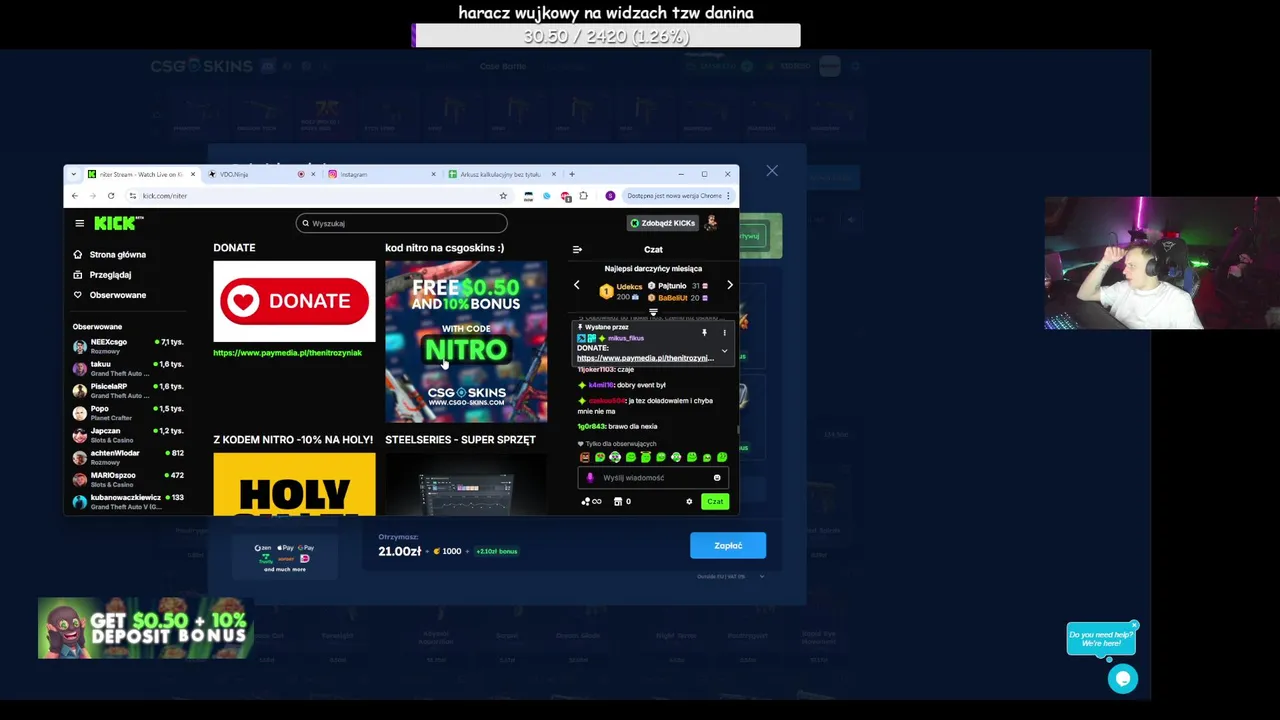Click the blue Zapłać button
Viewport: 1280px width, 720px height.
[x=728, y=545]
